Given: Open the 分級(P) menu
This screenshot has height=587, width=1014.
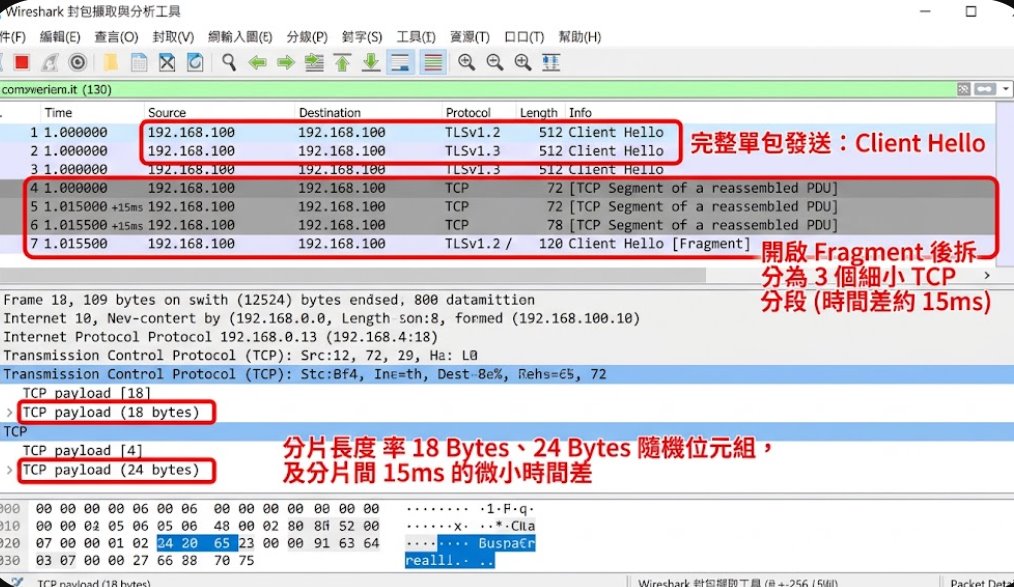Looking at the screenshot, I should click(x=307, y=37).
